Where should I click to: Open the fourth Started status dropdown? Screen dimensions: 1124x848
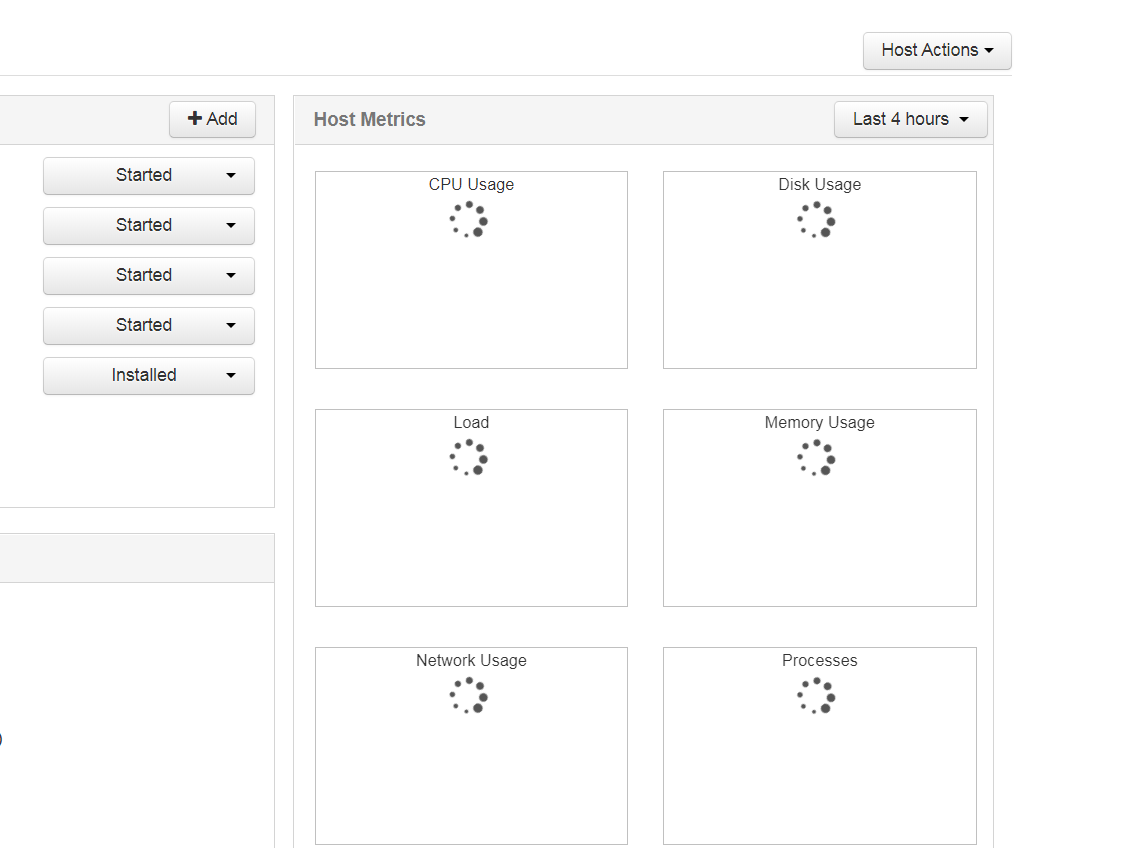pos(148,325)
